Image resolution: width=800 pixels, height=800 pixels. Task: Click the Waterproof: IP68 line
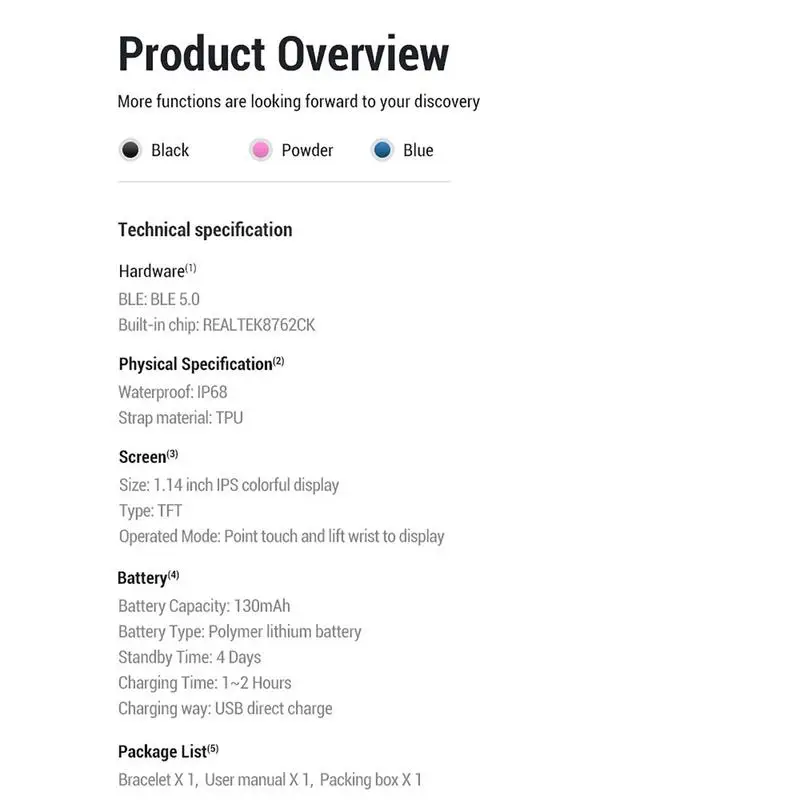coord(173,391)
